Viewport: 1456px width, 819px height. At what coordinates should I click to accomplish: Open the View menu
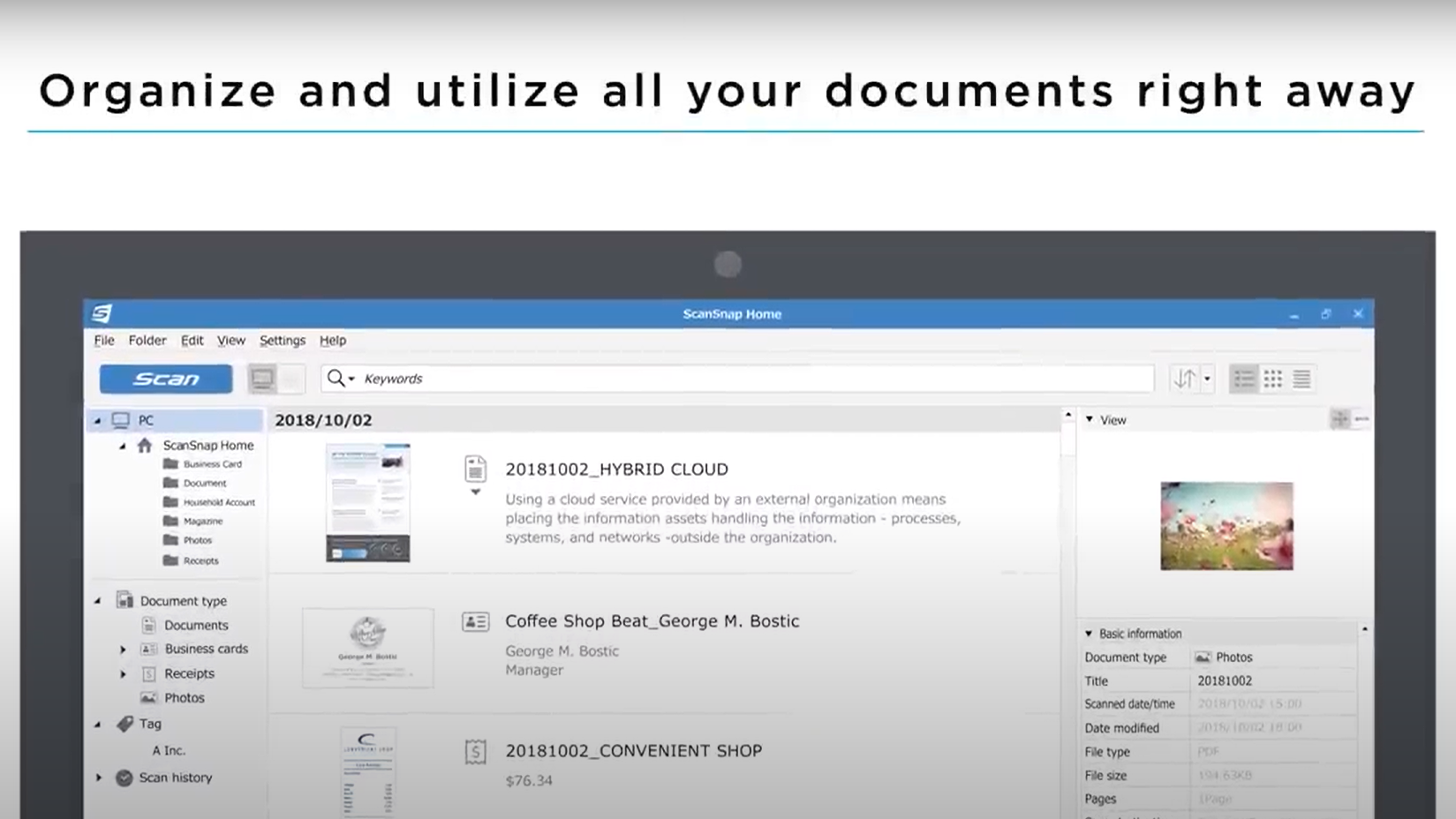pos(231,340)
